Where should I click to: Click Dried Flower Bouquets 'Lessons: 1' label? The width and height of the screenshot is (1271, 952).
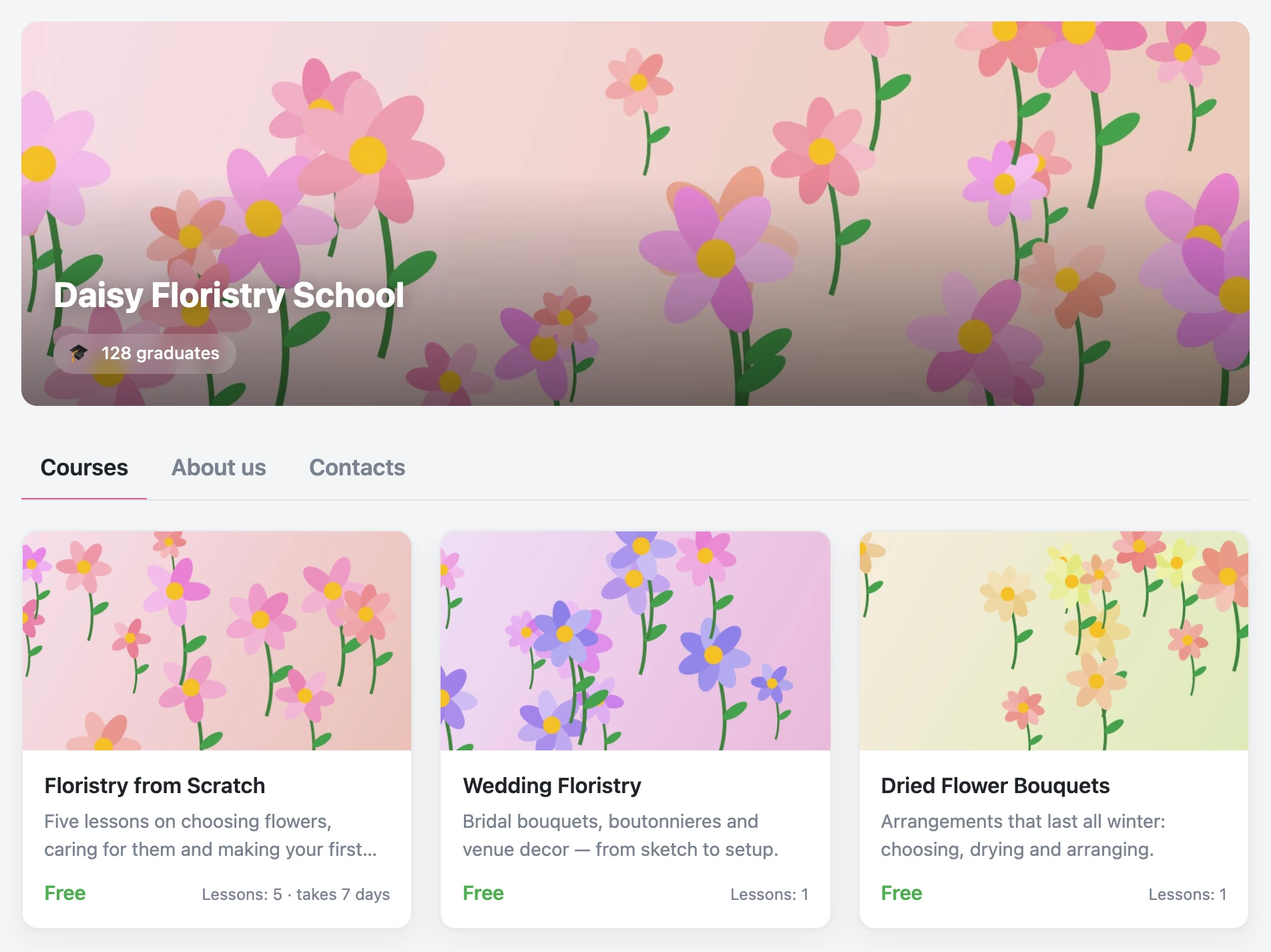coord(1188,895)
